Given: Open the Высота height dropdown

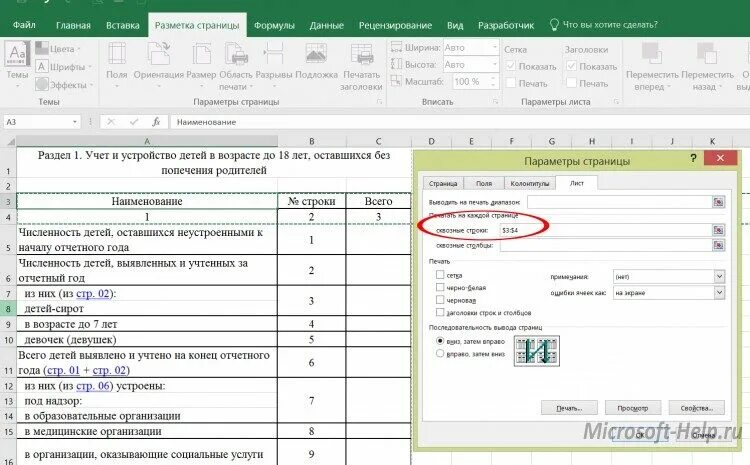Looking at the screenshot, I should pos(495,64).
